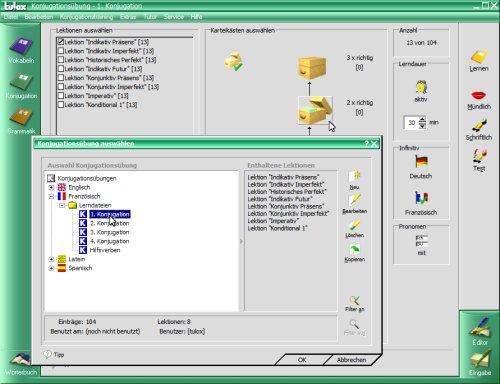The width and height of the screenshot is (500, 384).
Task: Open the Hilfe menu
Action: 196,17
